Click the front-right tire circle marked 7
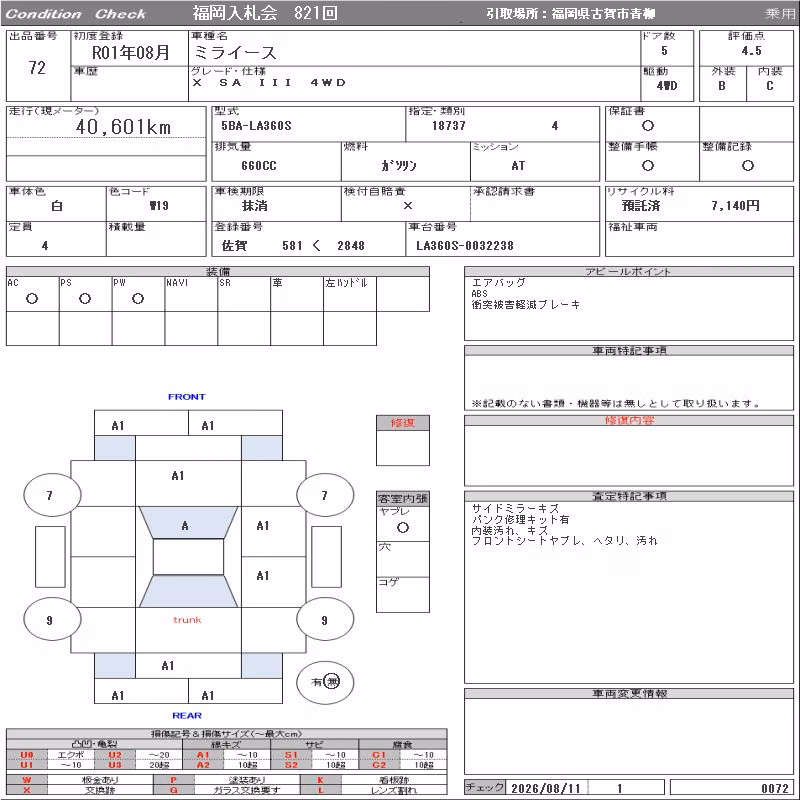The height and width of the screenshot is (800, 800). coord(325,494)
